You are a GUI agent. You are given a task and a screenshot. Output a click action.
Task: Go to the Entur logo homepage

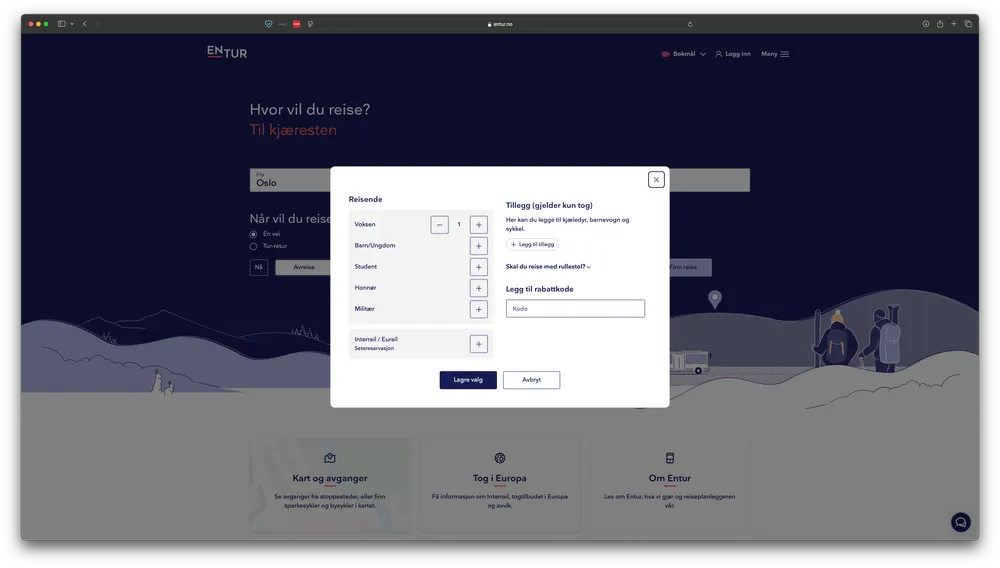(227, 52)
